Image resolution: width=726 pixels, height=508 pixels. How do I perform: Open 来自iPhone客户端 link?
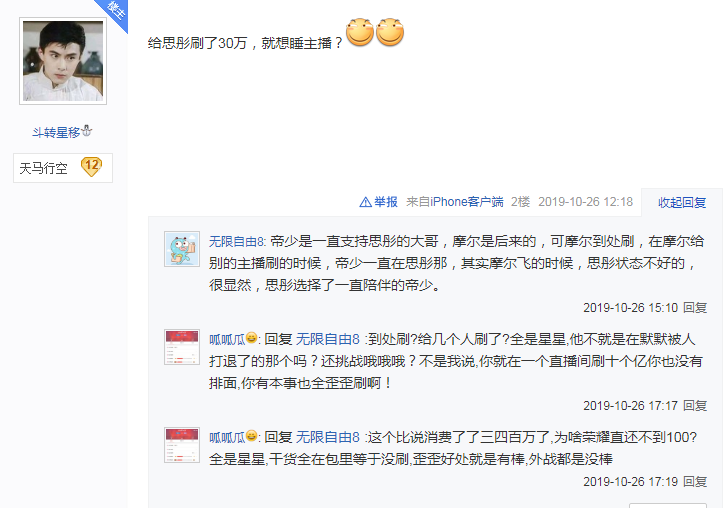coord(455,202)
